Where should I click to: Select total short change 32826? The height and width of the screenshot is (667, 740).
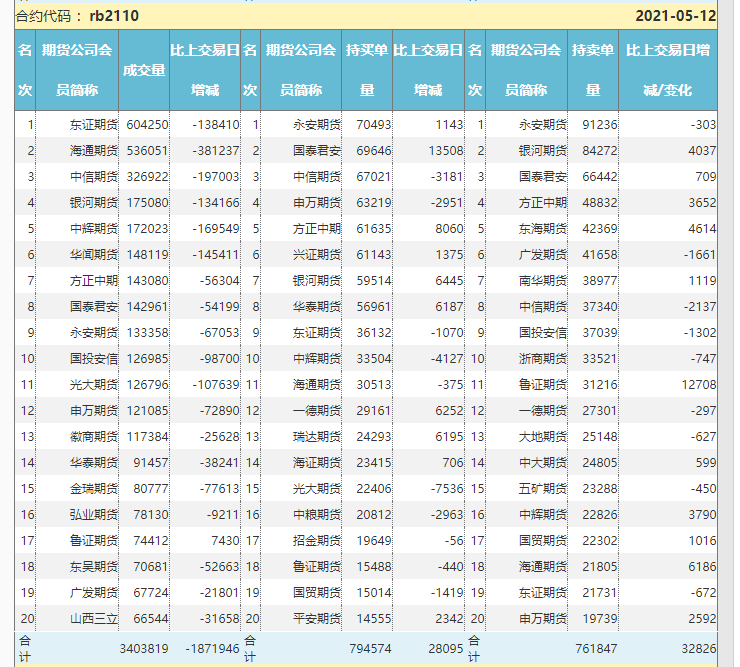click(699, 649)
